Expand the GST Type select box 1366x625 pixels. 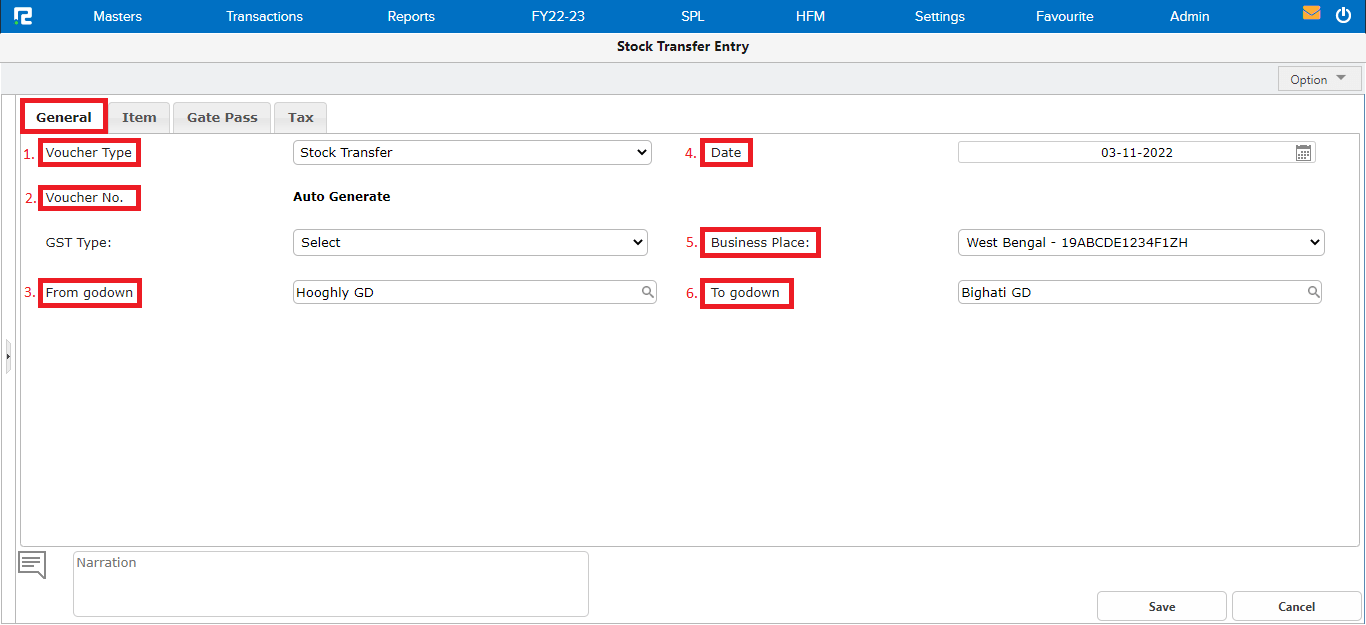[x=470, y=243]
